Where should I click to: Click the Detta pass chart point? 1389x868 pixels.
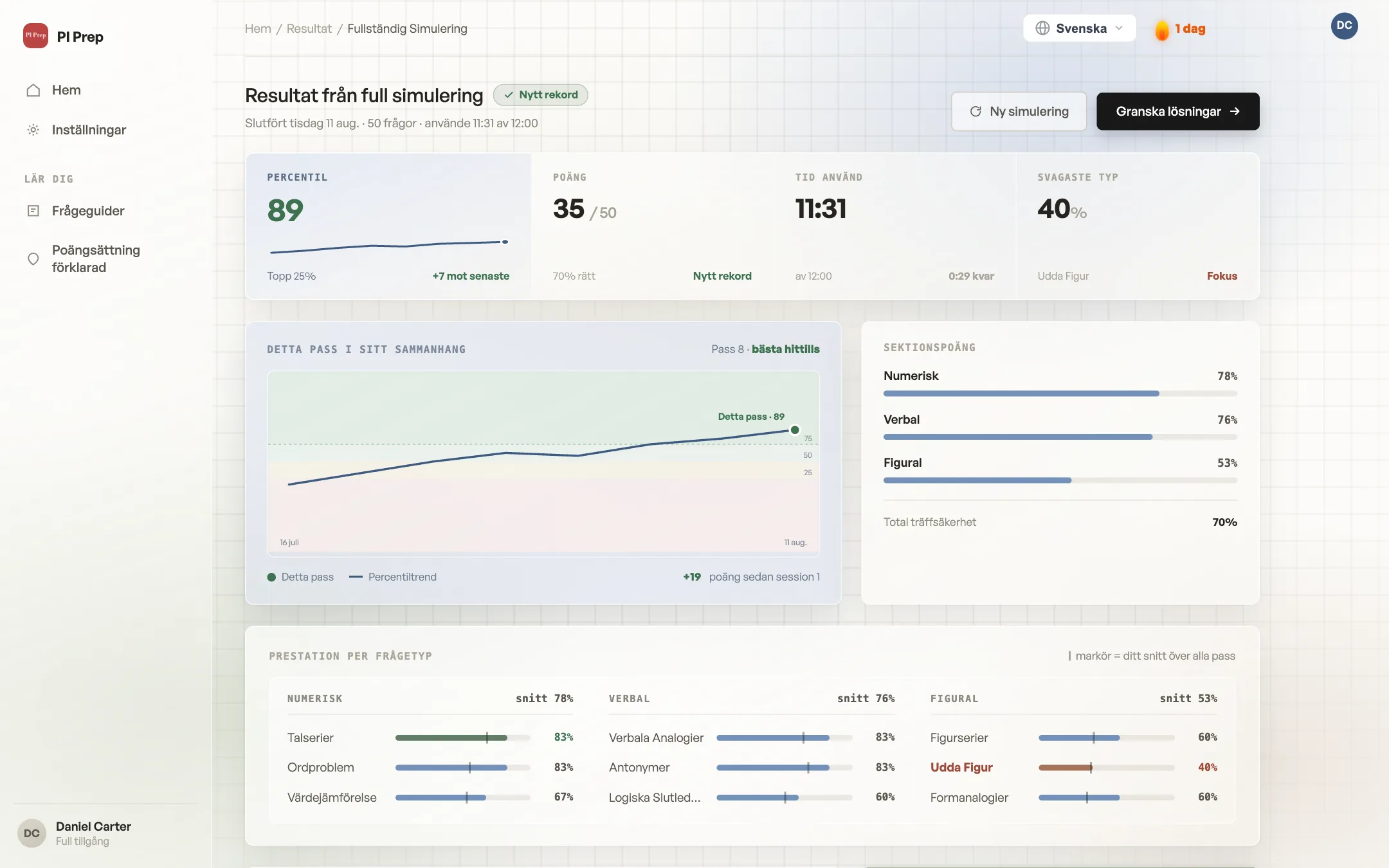coord(795,430)
